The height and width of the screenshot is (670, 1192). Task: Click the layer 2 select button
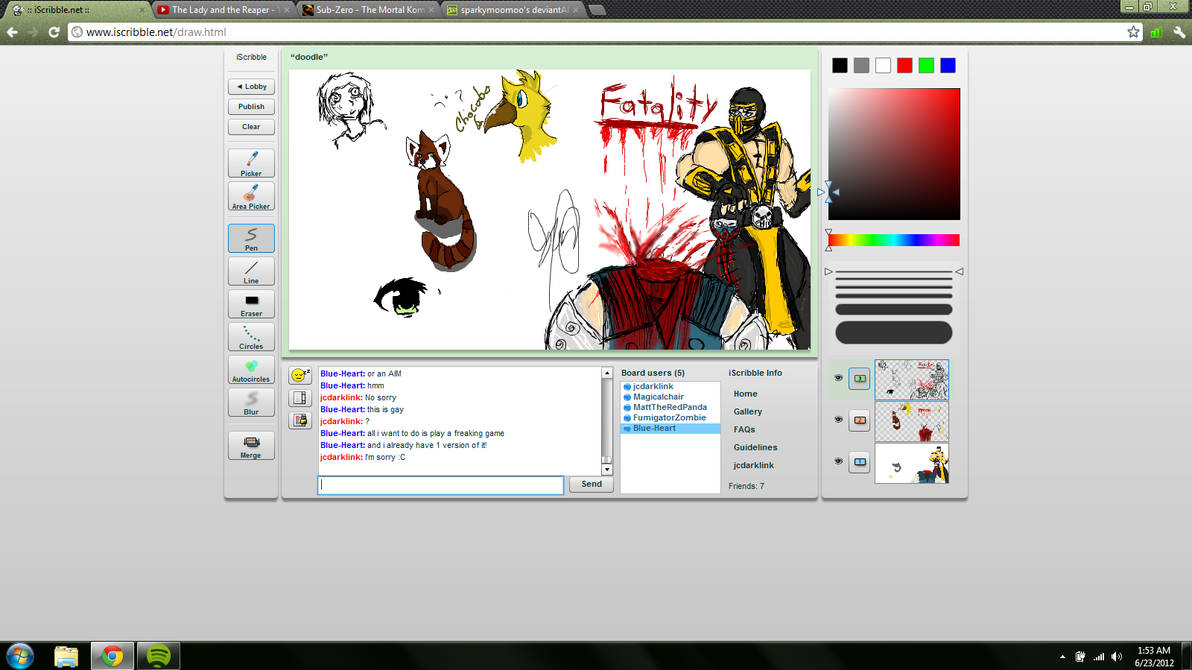(859, 420)
